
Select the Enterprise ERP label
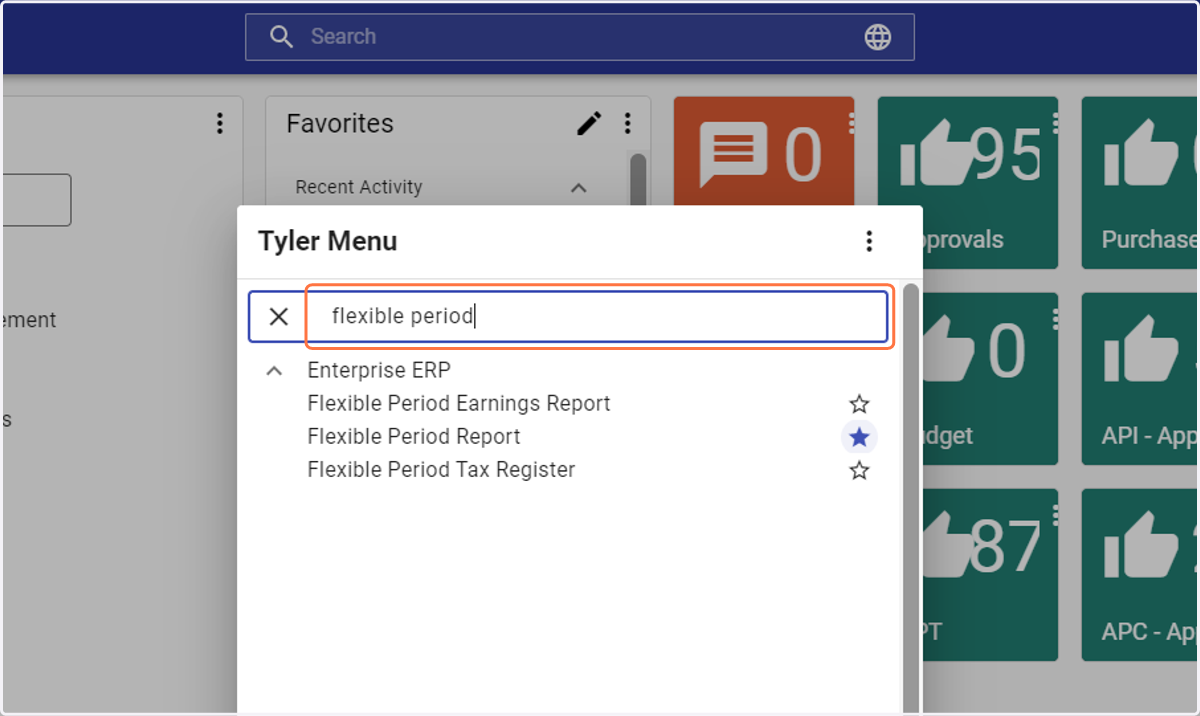[379, 371]
